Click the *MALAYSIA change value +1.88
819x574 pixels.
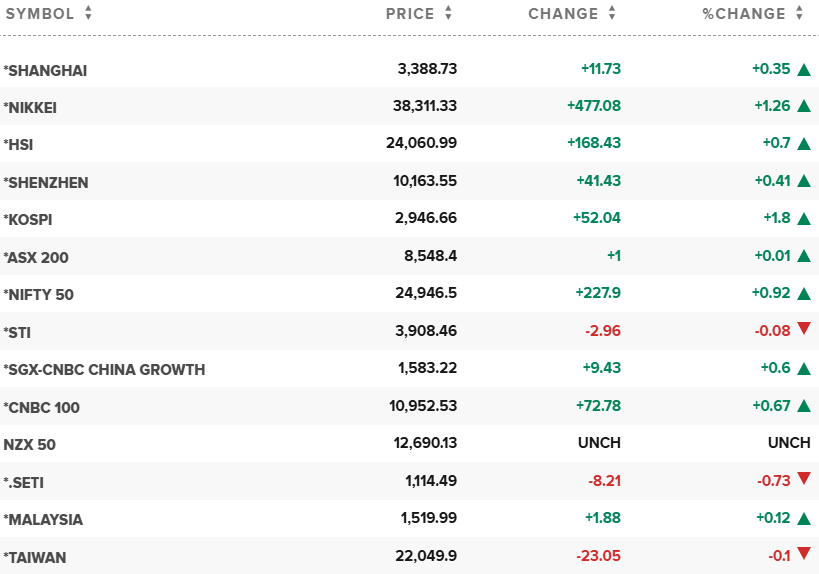(601, 519)
